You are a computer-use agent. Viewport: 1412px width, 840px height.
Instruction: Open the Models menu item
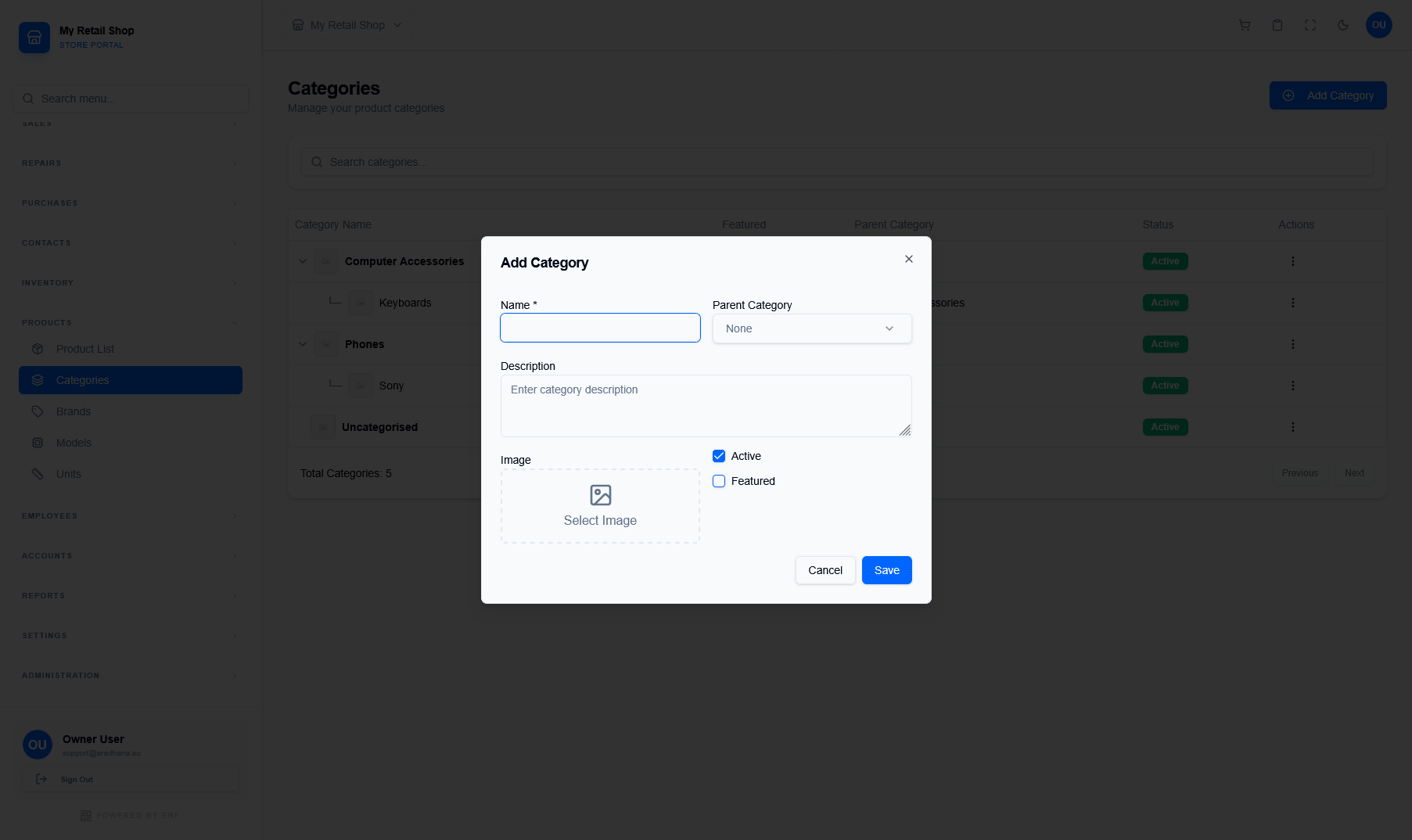pyautogui.click(x=131, y=443)
